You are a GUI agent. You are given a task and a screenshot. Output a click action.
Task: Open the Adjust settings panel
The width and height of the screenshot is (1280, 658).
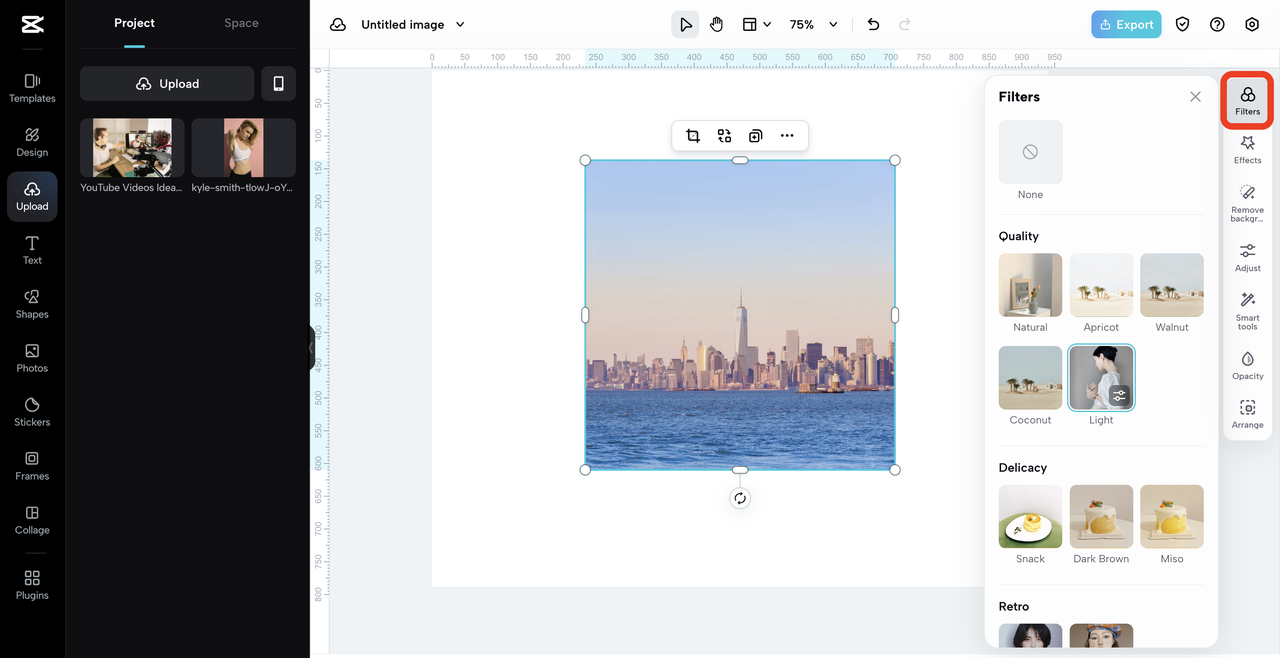pyautogui.click(x=1247, y=257)
